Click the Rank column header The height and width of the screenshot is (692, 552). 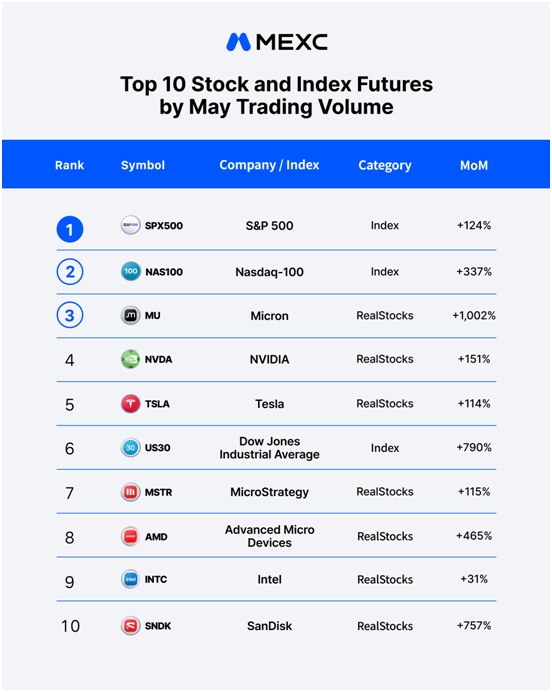tap(69, 165)
